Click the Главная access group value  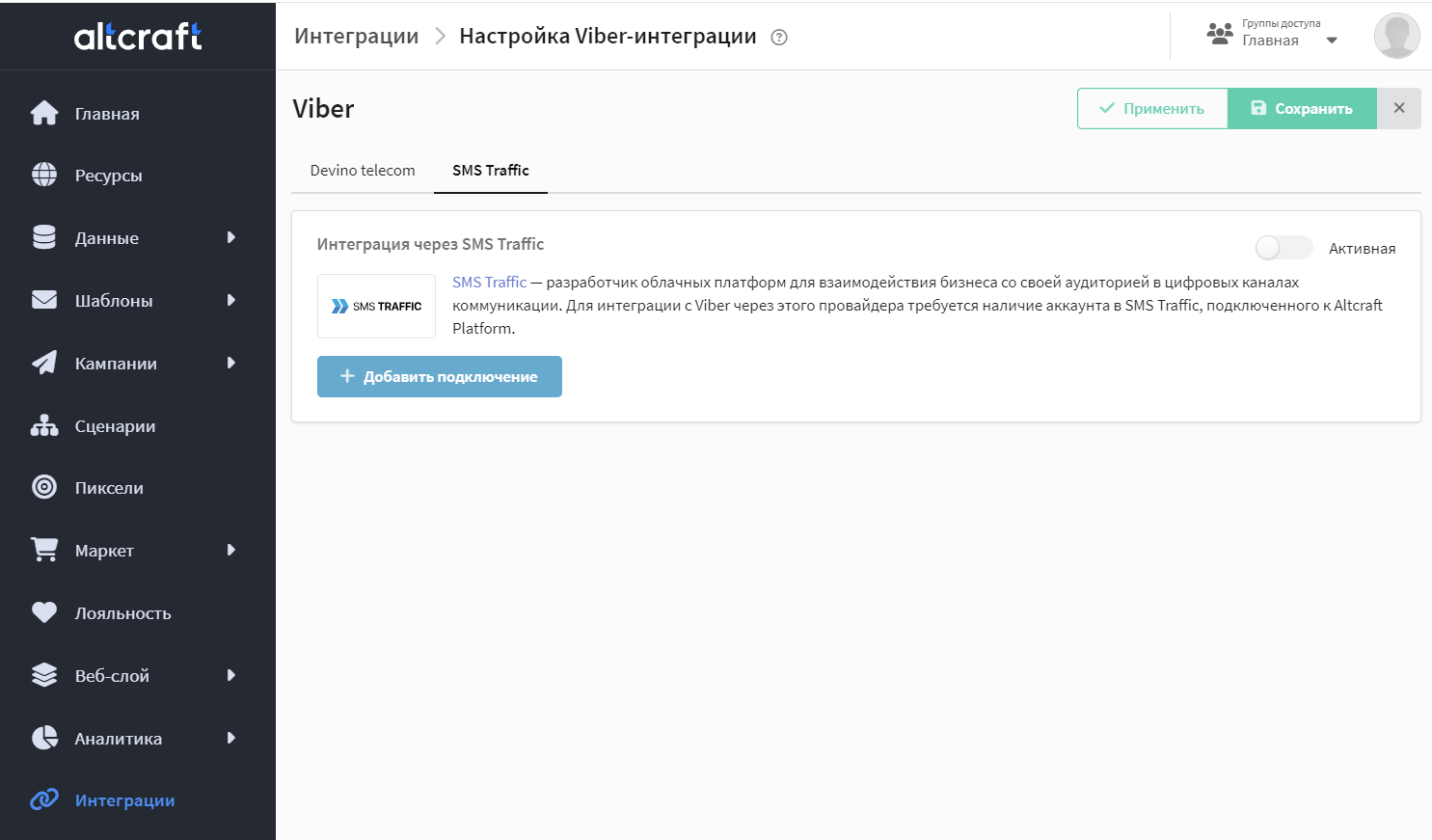(x=1270, y=41)
